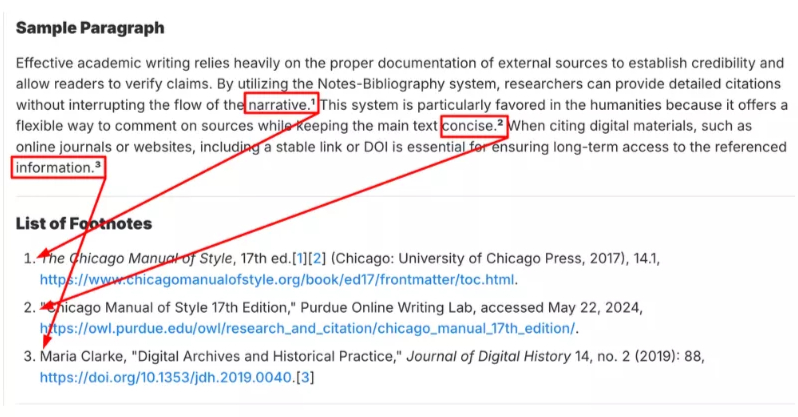
Task: Open the owl.purdue.edu Chicago manual link
Action: tap(307, 328)
